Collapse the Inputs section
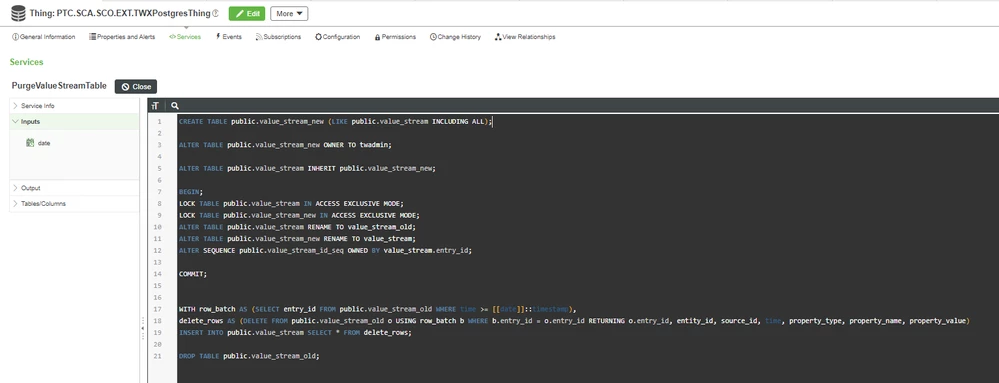 tap(74, 122)
